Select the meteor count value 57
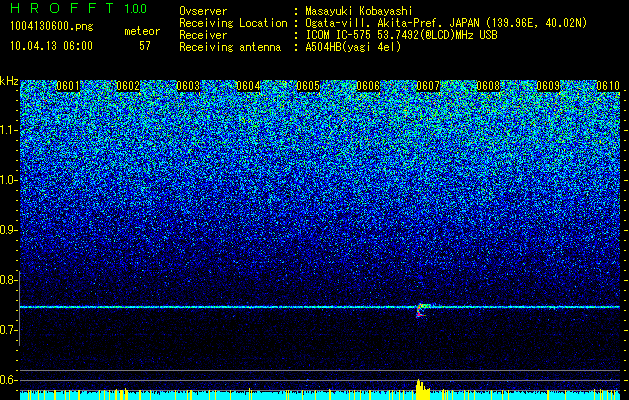 coord(145,46)
